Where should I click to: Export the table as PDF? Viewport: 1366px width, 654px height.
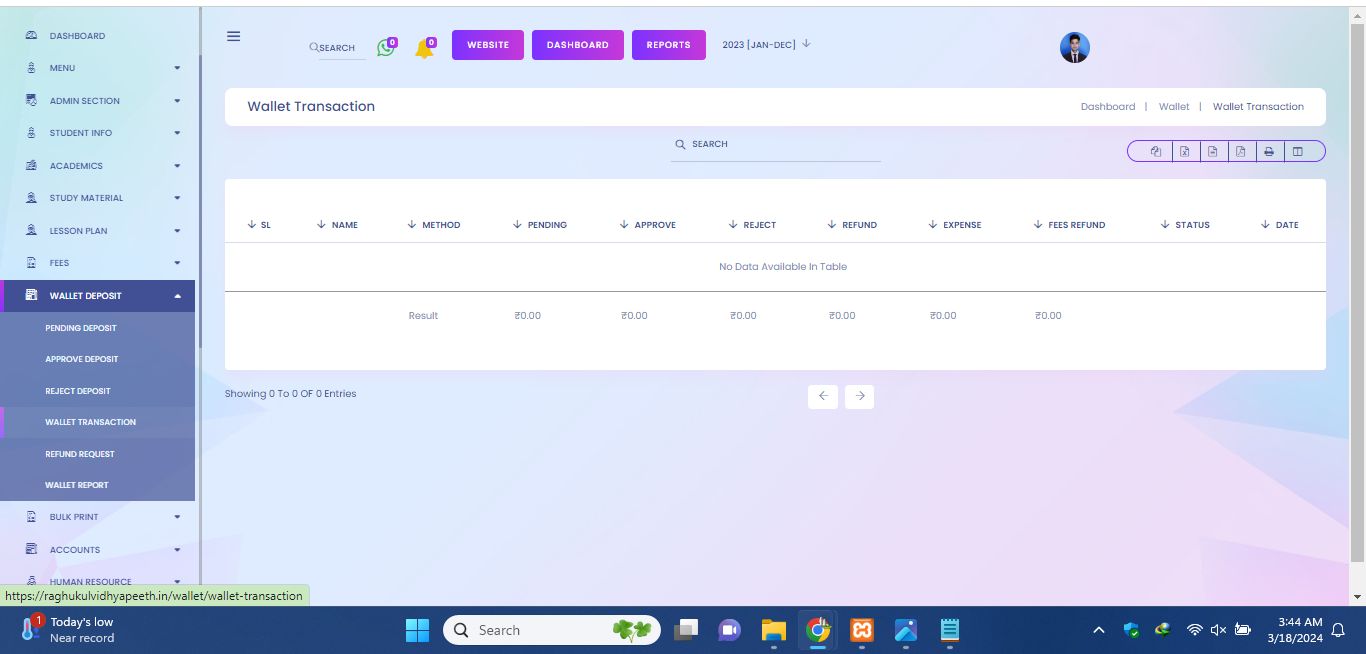point(1240,152)
